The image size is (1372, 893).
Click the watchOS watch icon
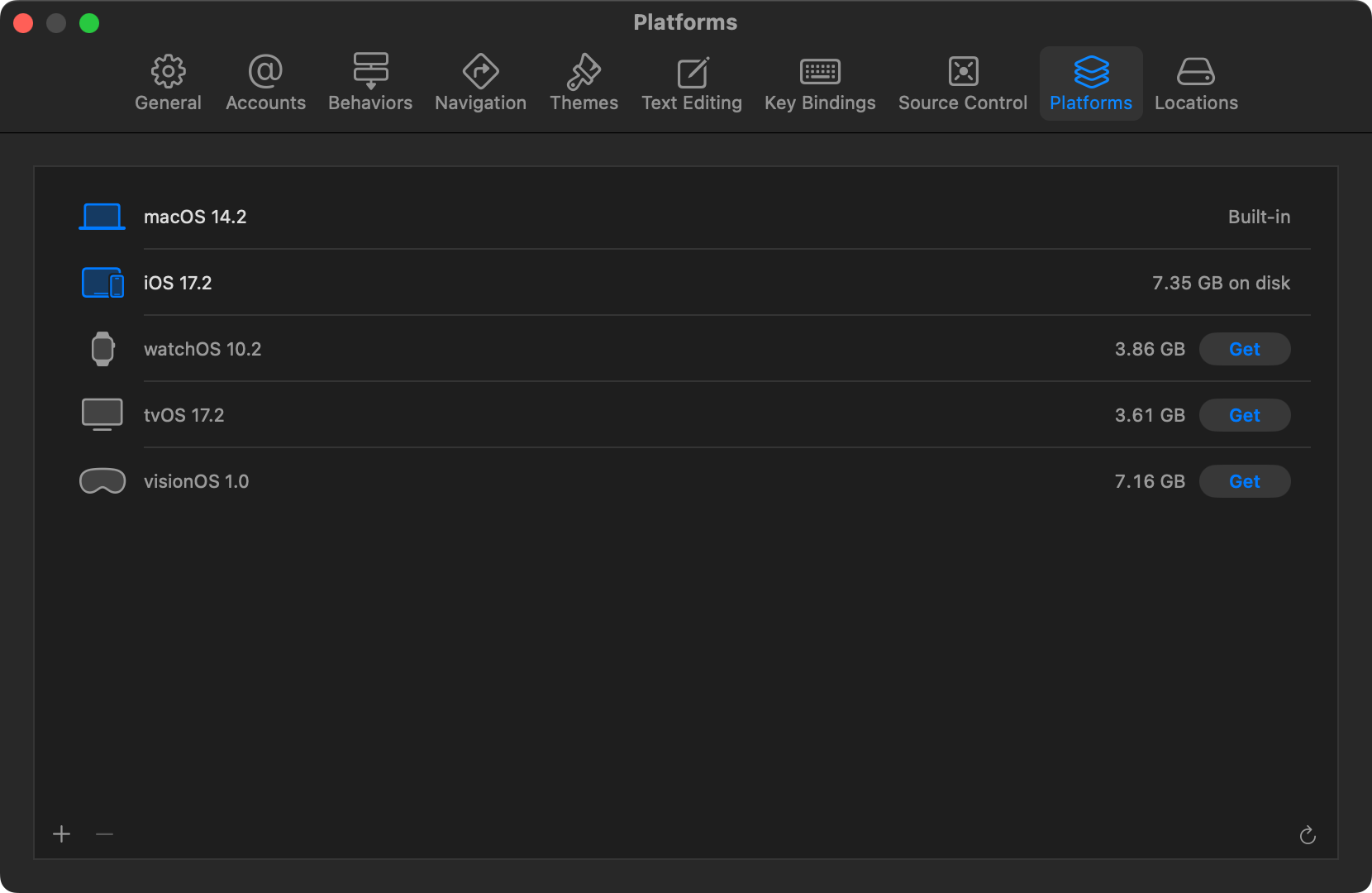point(102,348)
